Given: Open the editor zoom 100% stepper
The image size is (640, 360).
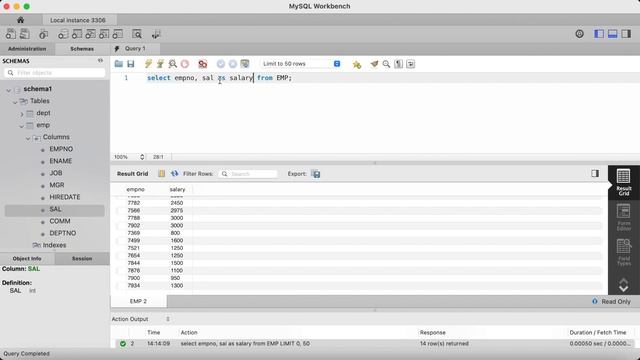Looking at the screenshot, I should [x=142, y=157].
